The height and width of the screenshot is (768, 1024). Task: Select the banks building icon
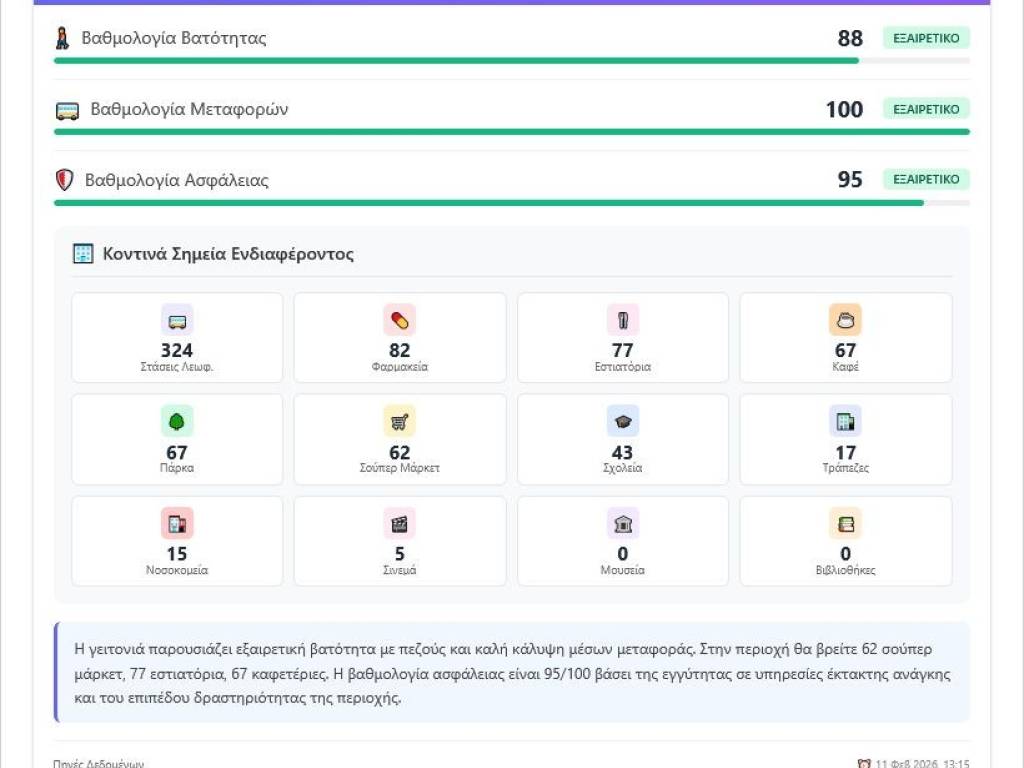pos(845,422)
